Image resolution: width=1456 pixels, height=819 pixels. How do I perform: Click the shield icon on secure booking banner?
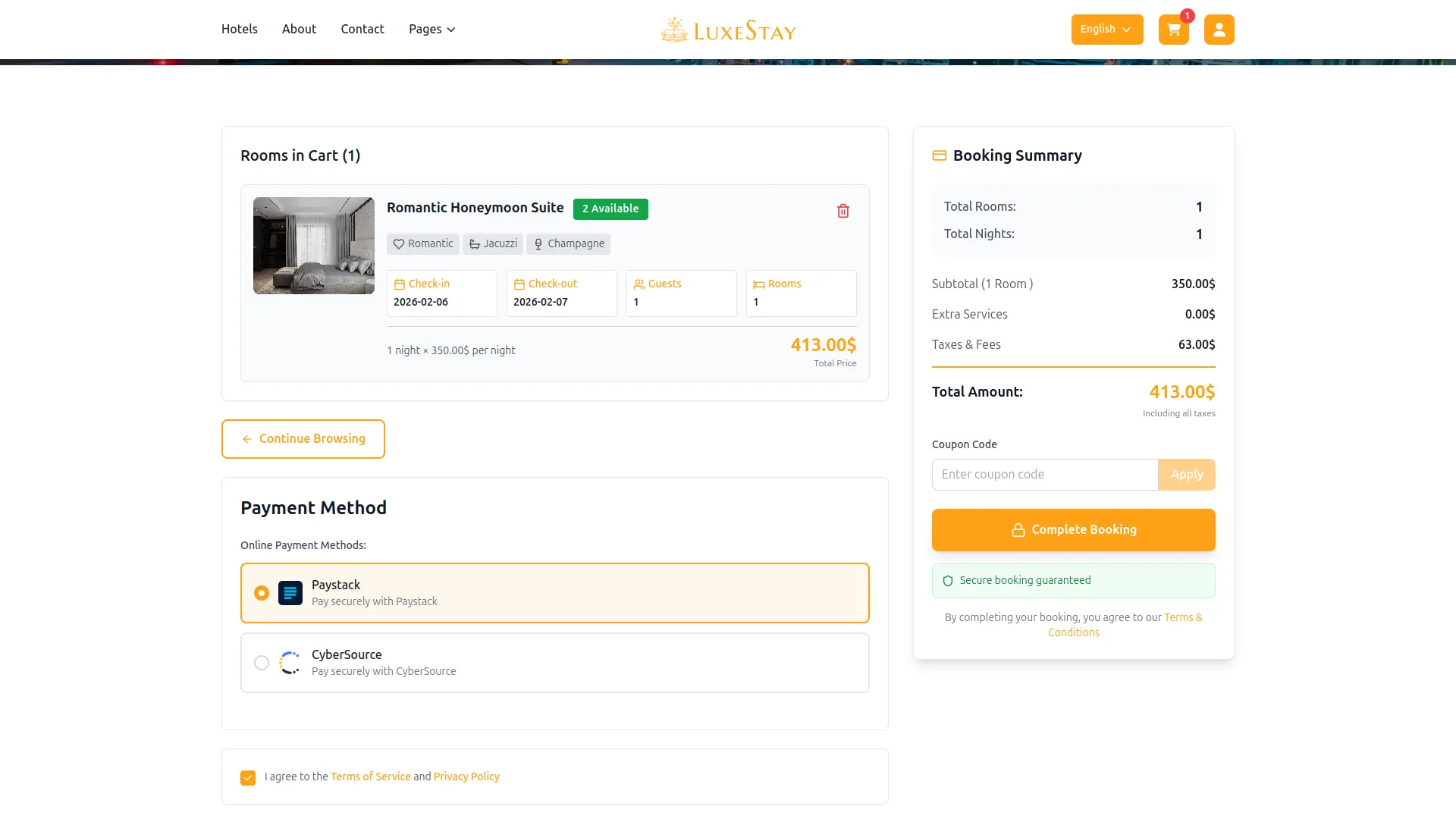point(948,580)
